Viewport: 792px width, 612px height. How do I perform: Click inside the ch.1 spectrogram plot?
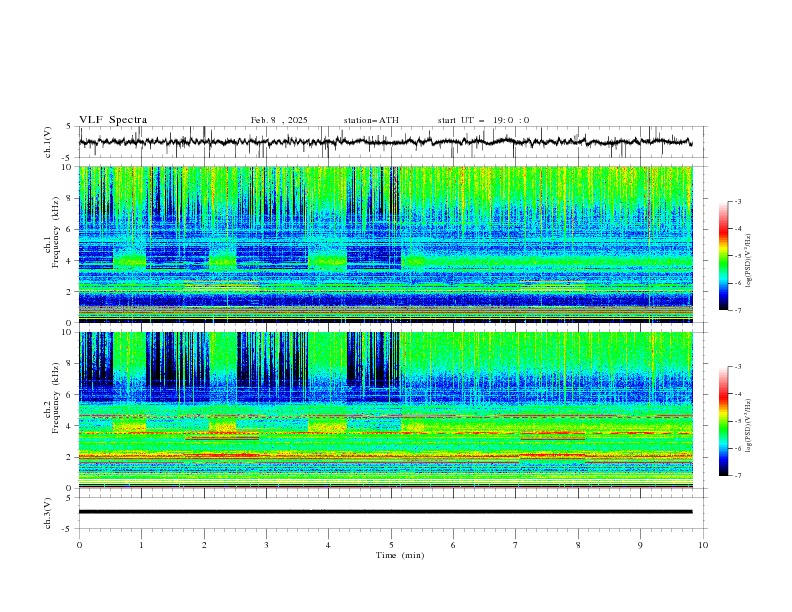click(x=385, y=244)
